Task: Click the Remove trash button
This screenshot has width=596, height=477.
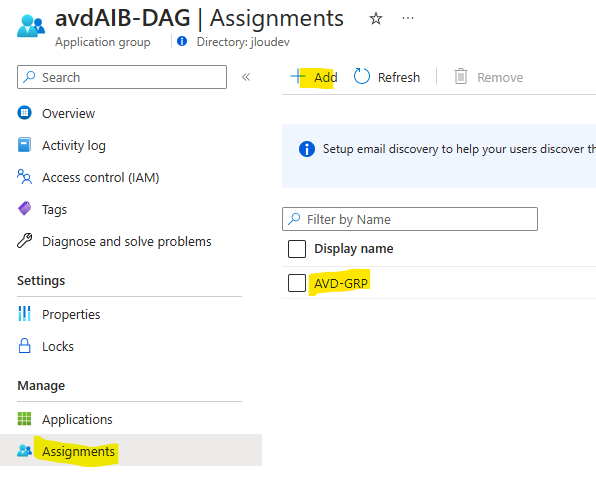Action: tap(489, 78)
